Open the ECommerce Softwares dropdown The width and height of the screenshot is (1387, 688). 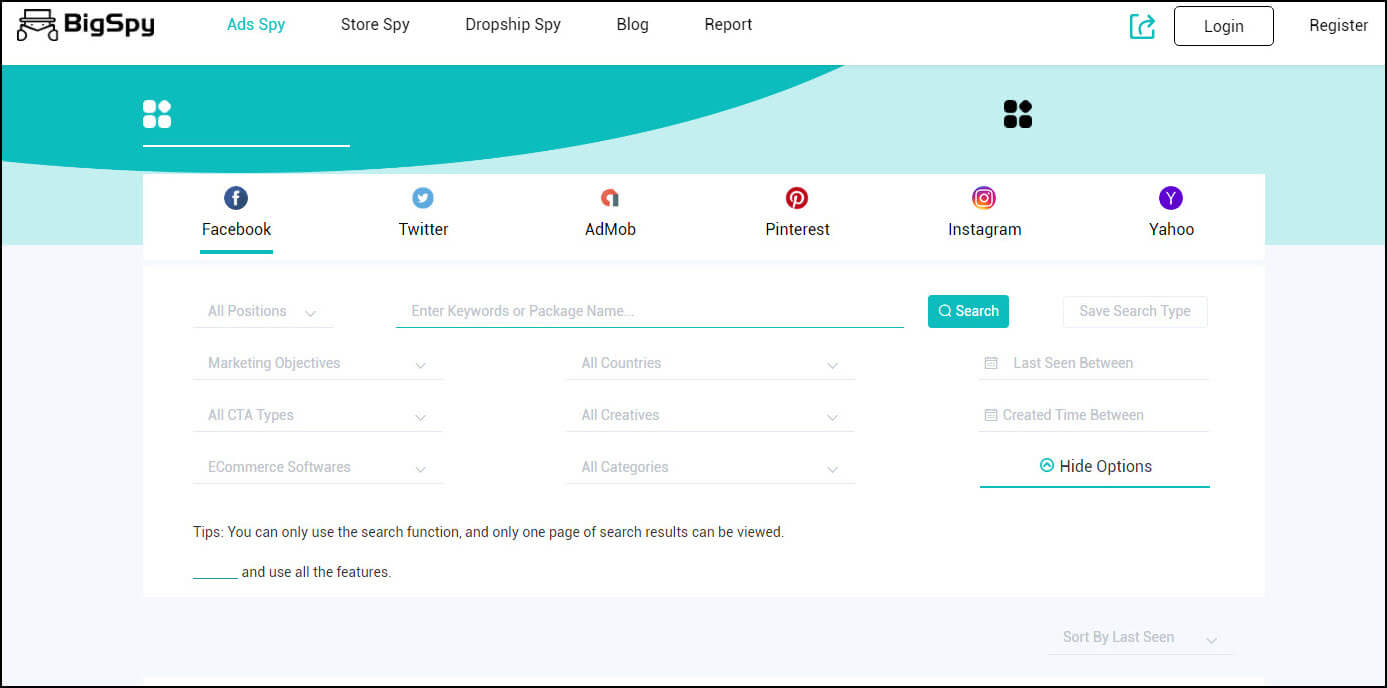coord(318,468)
